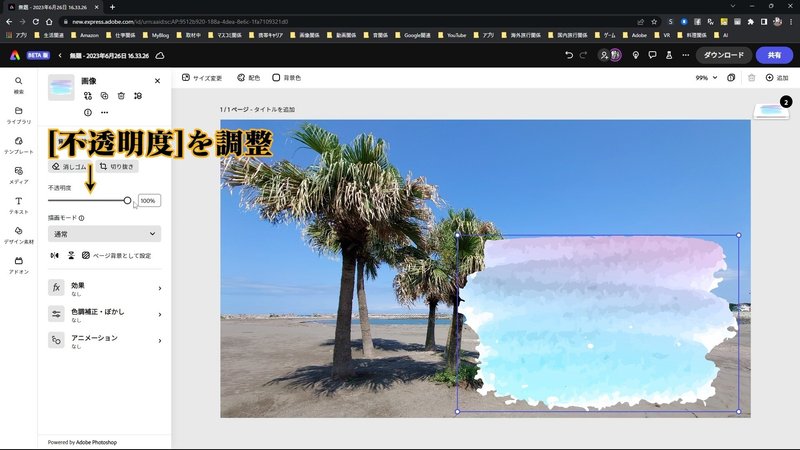Click the 不透明度 opacity slider handle

(x=127, y=201)
